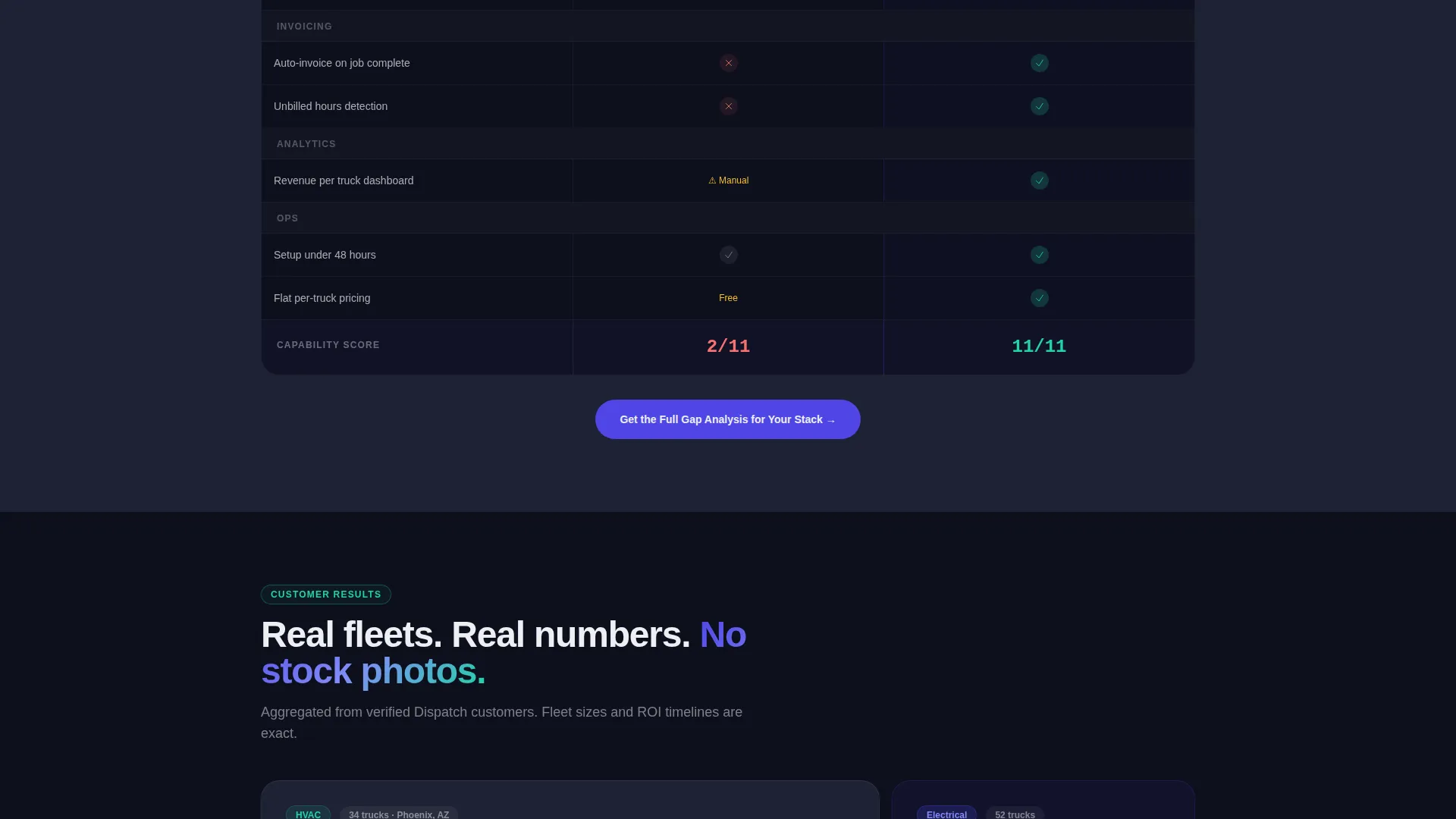Viewport: 1456px width, 819px height.
Task: Click Revenue per truck dashboard row label
Action: [x=344, y=180]
